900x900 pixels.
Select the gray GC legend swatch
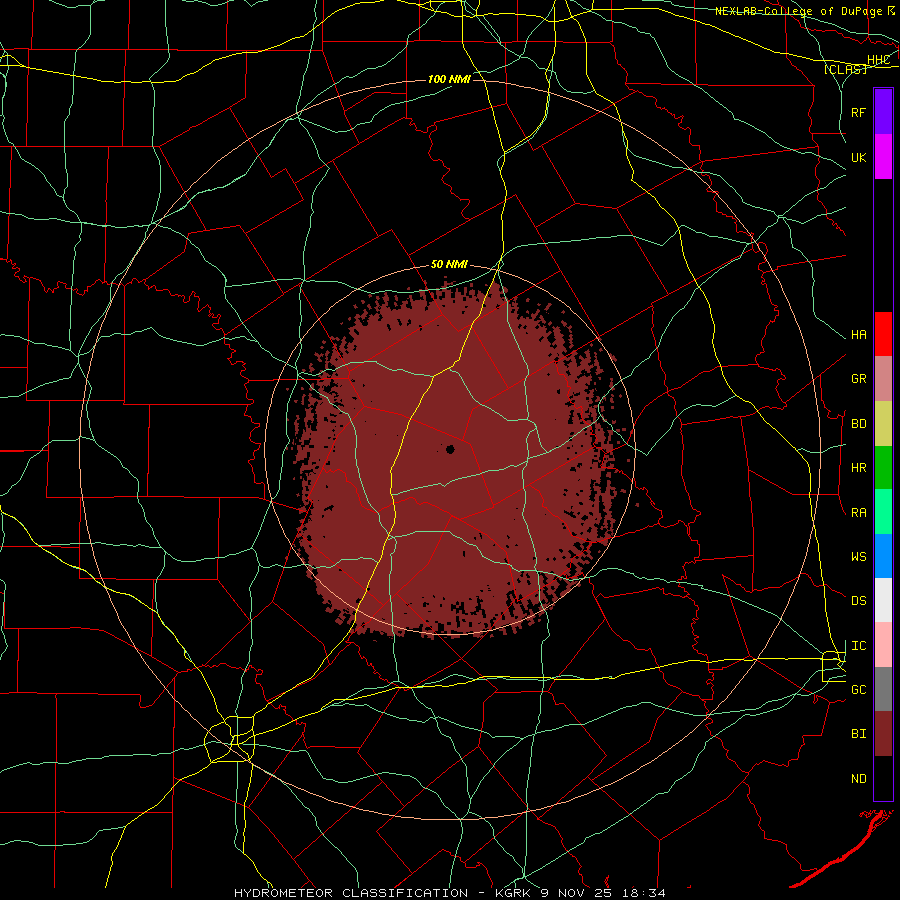click(x=883, y=689)
